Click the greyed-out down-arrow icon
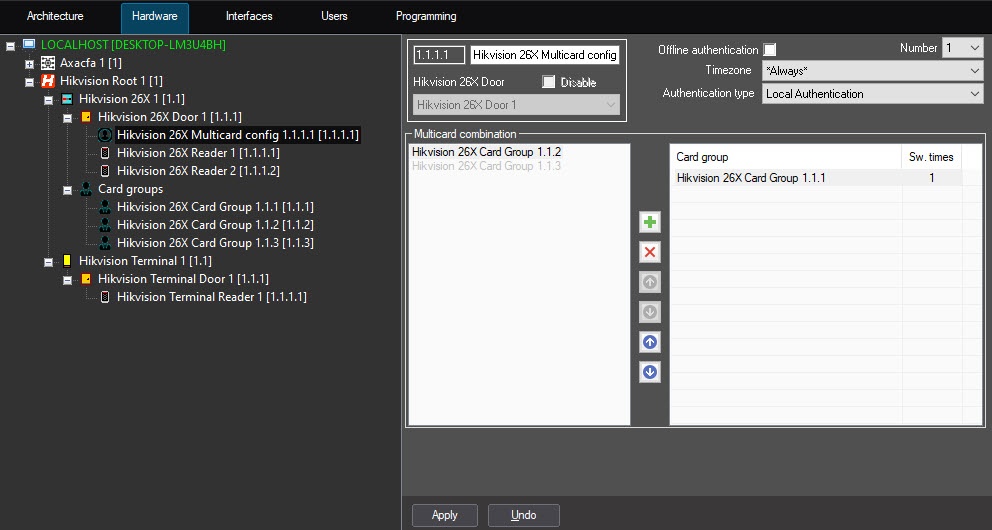Screen dimensions: 992x530 (650, 312)
